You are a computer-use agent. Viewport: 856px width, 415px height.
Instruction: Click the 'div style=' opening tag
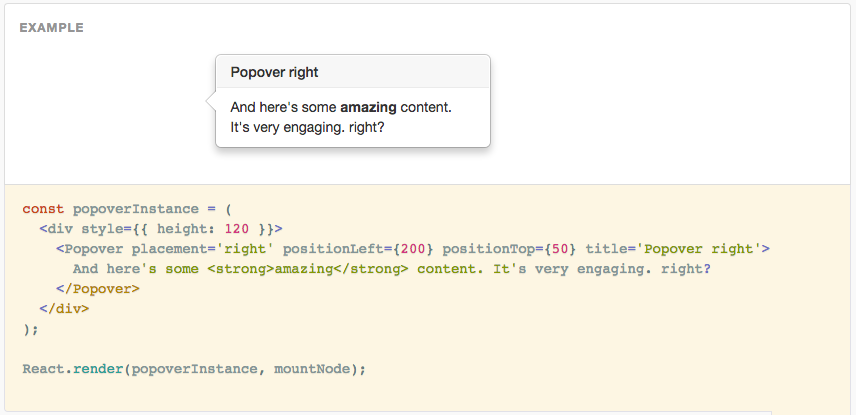(x=88, y=229)
